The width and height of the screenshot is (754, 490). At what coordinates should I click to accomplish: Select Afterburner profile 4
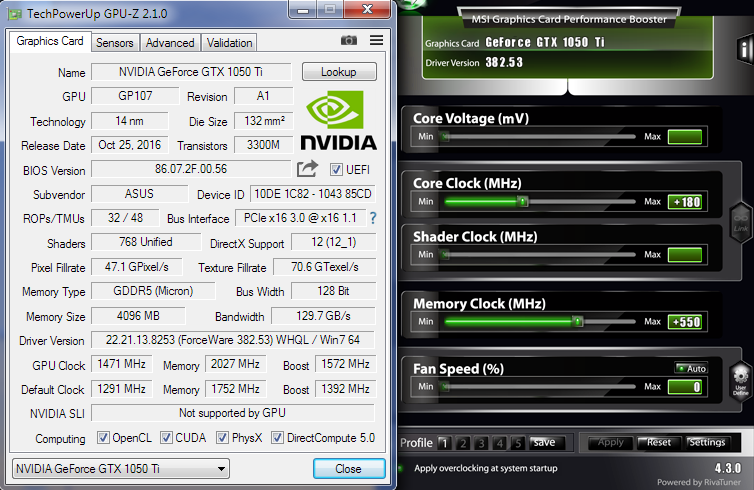[500, 443]
